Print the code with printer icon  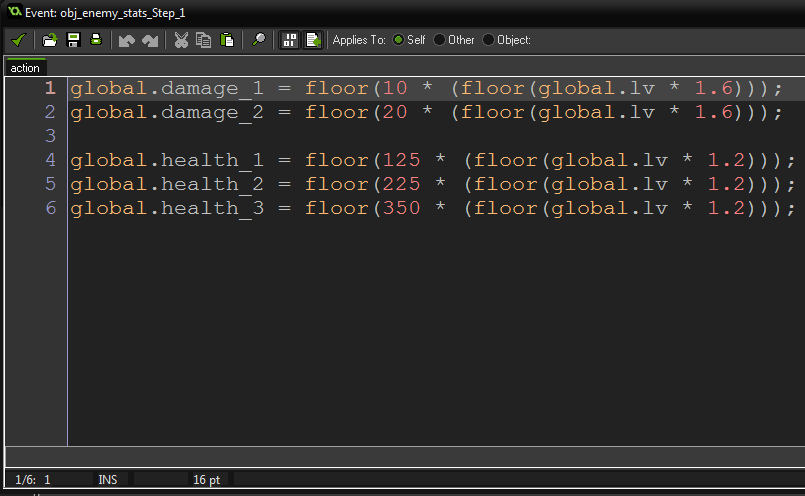(96, 40)
